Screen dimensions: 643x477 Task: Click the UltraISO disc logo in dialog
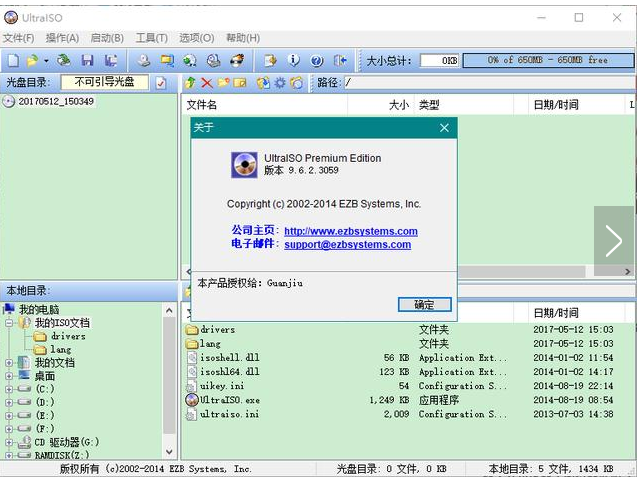pos(244,164)
